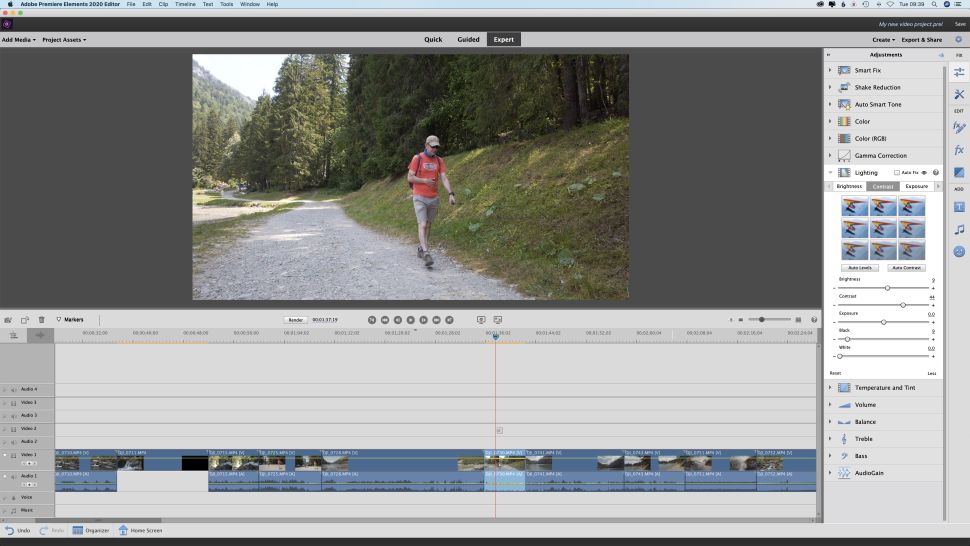Click the Auto Levels button

point(859,268)
